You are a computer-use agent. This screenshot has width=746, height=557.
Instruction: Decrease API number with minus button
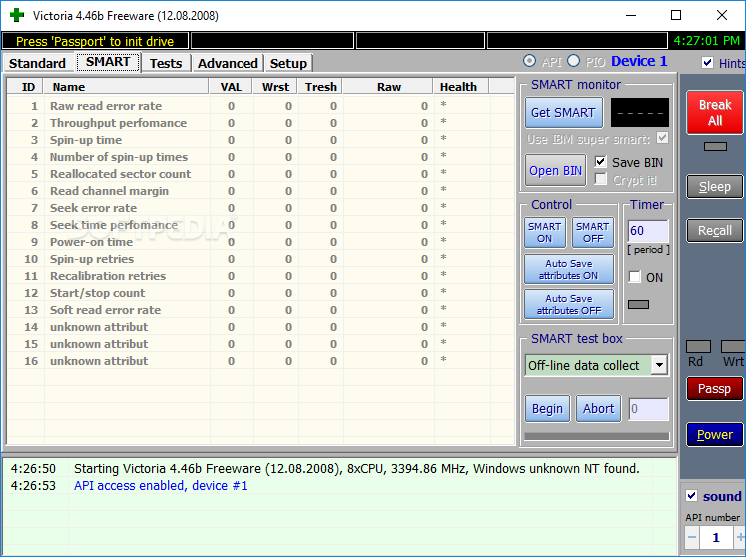pyautogui.click(x=692, y=537)
